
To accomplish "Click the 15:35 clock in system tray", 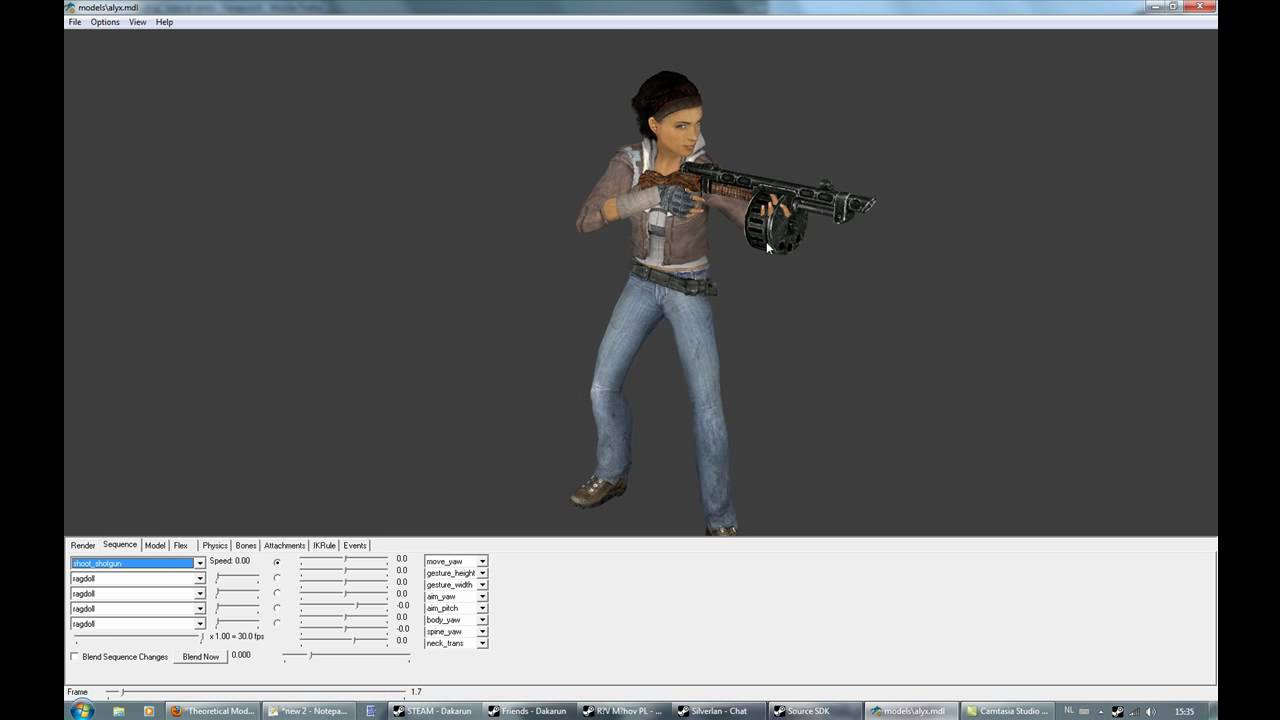I will (x=1184, y=711).
